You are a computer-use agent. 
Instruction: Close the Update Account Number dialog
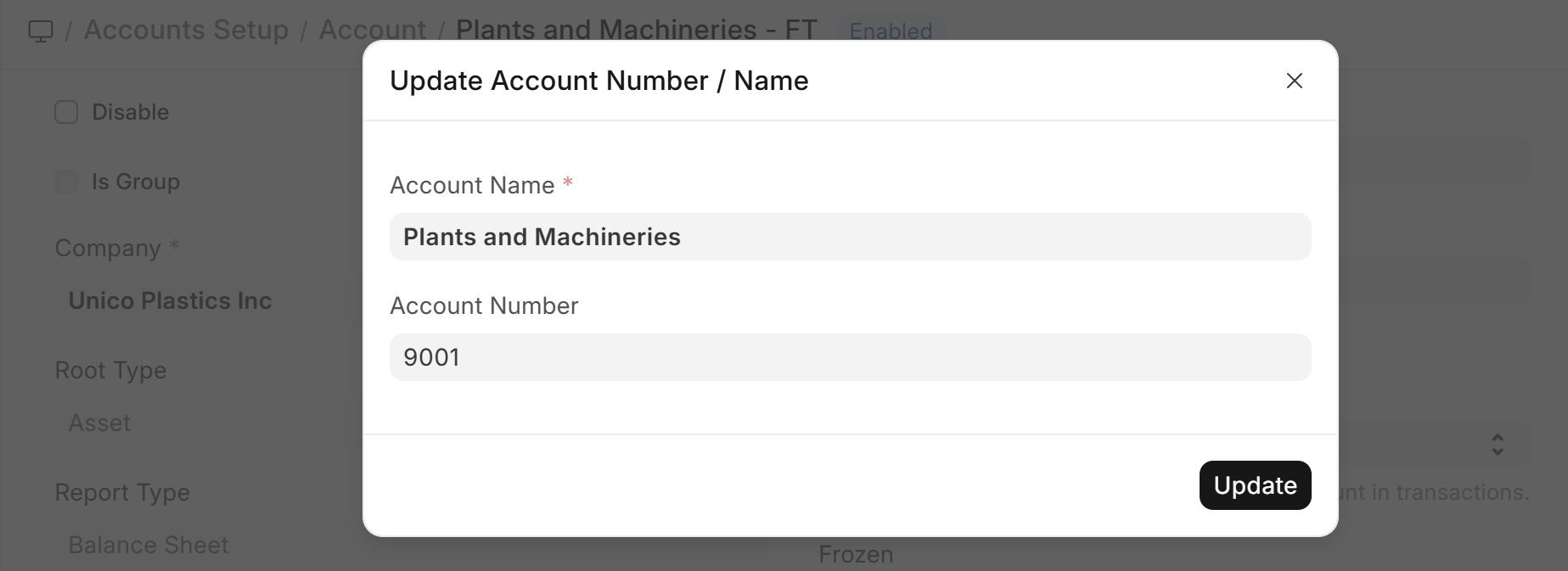[x=1294, y=81]
